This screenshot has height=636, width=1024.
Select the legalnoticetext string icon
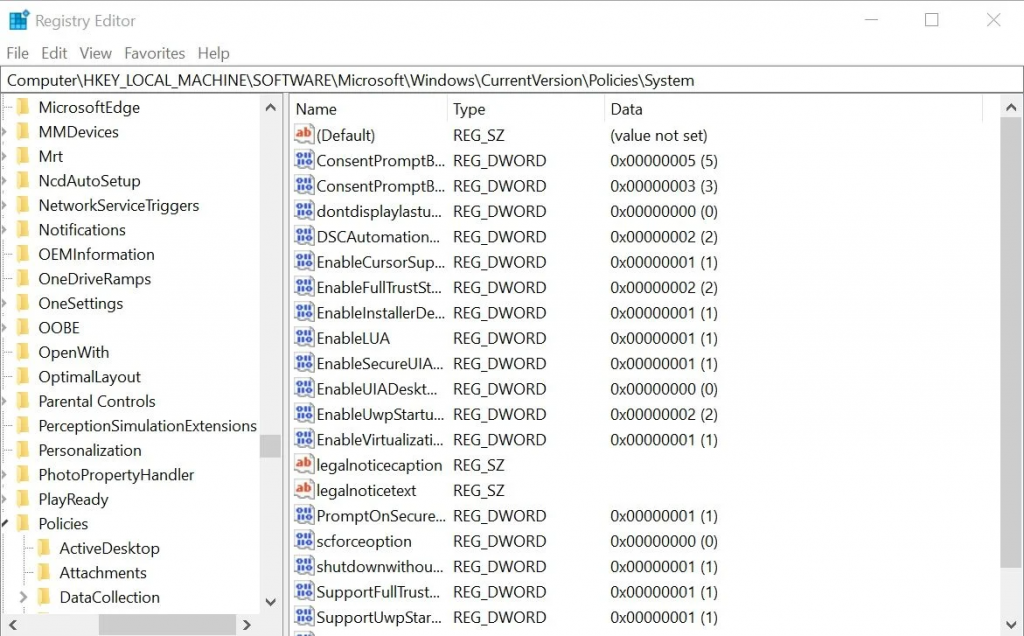(304, 490)
